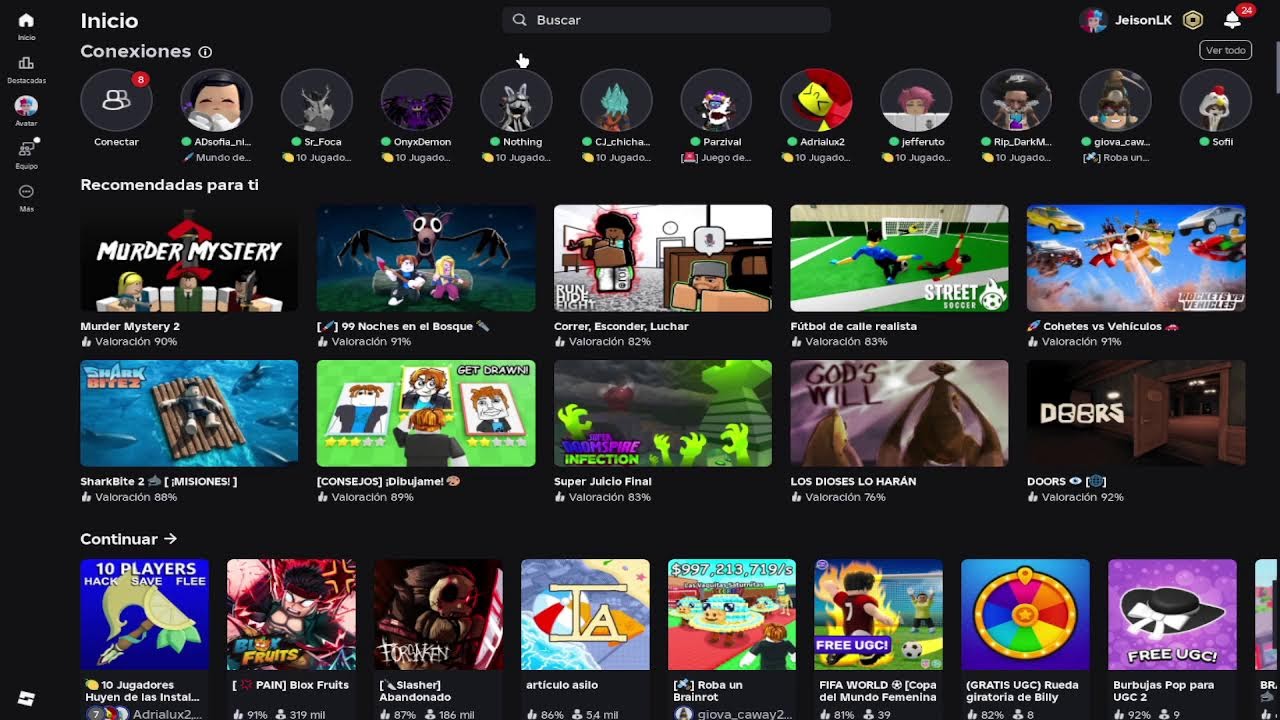Open CJ_chicha friend avatar
The height and width of the screenshot is (720, 1280).
(616, 100)
